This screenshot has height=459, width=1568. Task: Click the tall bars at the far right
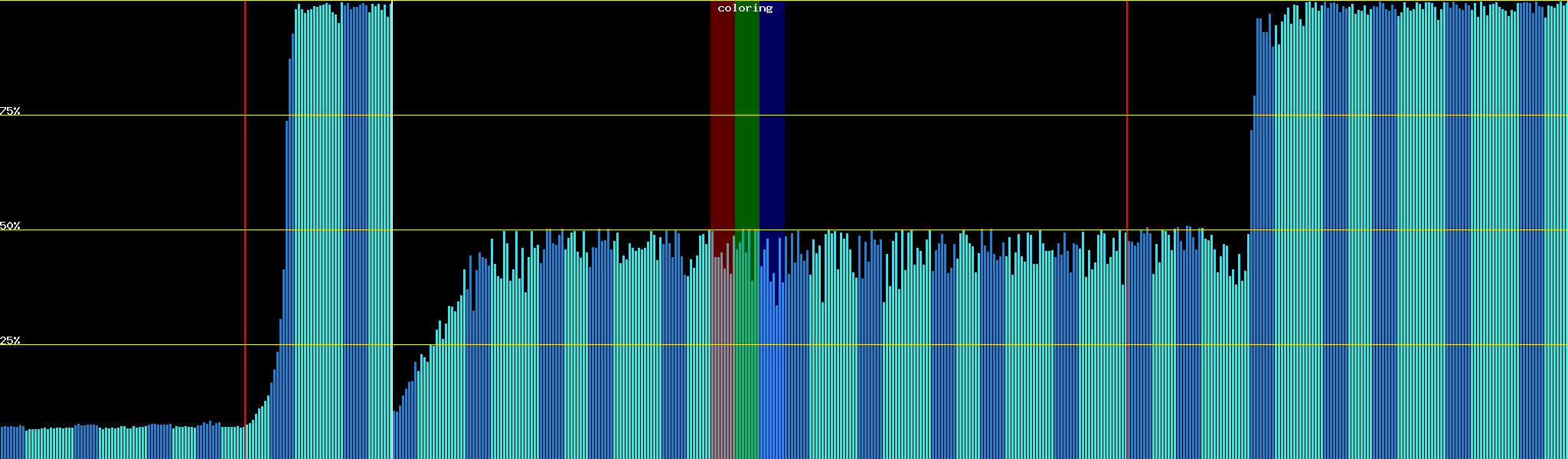[x=1409, y=229]
